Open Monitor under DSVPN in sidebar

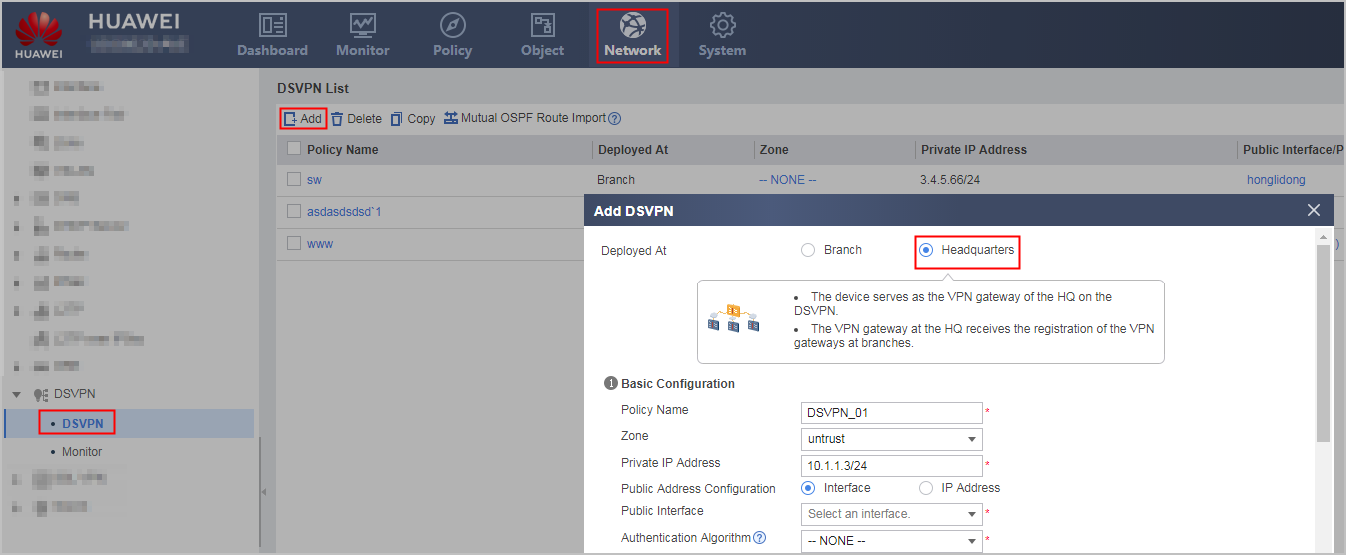[82, 452]
